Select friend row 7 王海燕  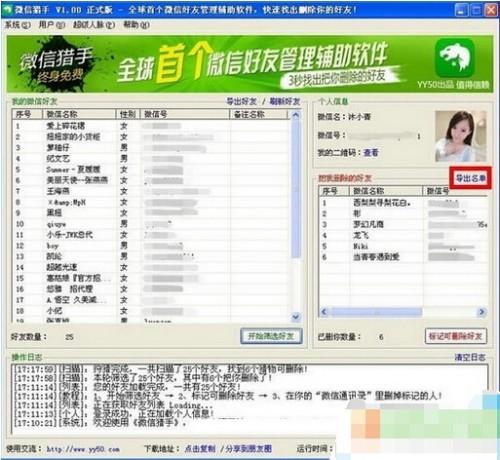151,191
